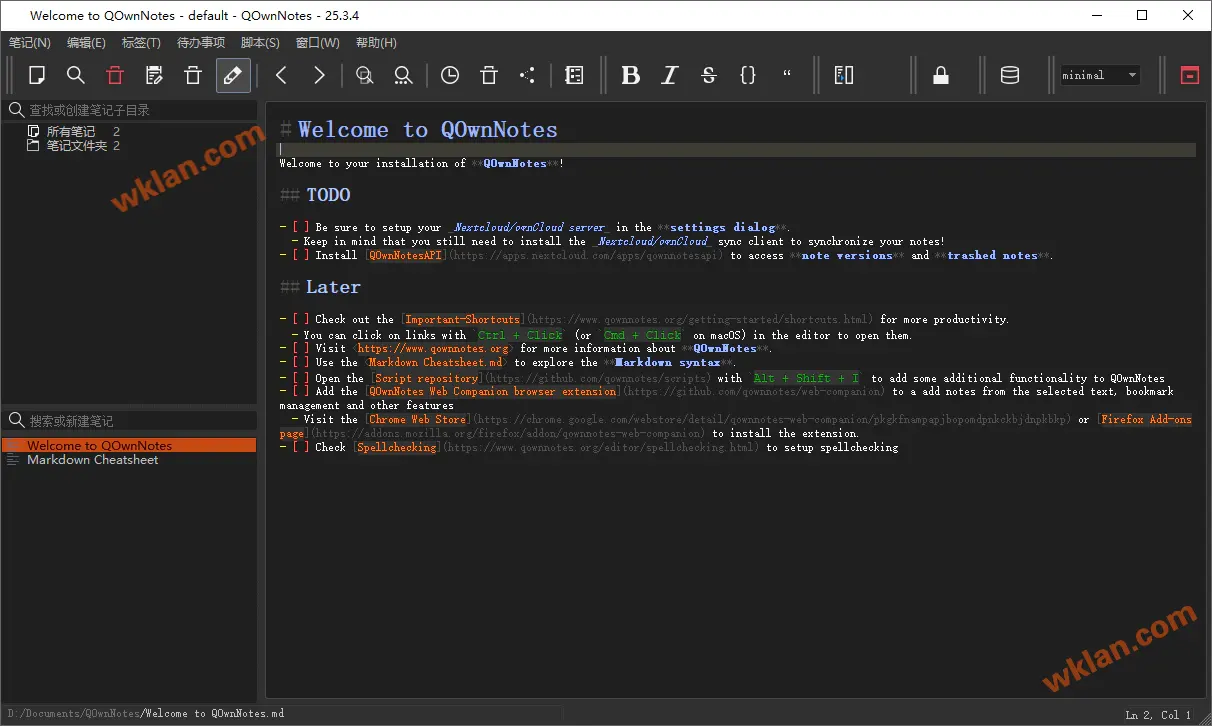This screenshot has width=1212, height=726.
Task: Click the 'Welcome to QOwnNotes' heading in editor
Action: 428,129
